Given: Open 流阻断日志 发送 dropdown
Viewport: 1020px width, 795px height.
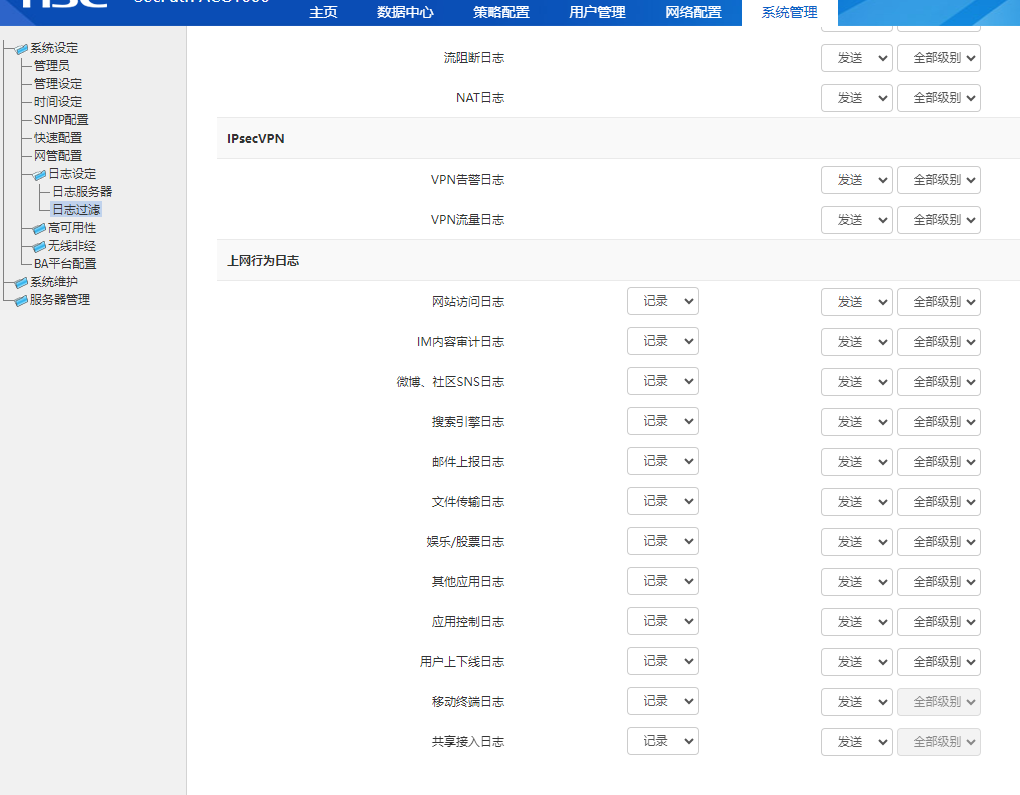Looking at the screenshot, I should (856, 58).
